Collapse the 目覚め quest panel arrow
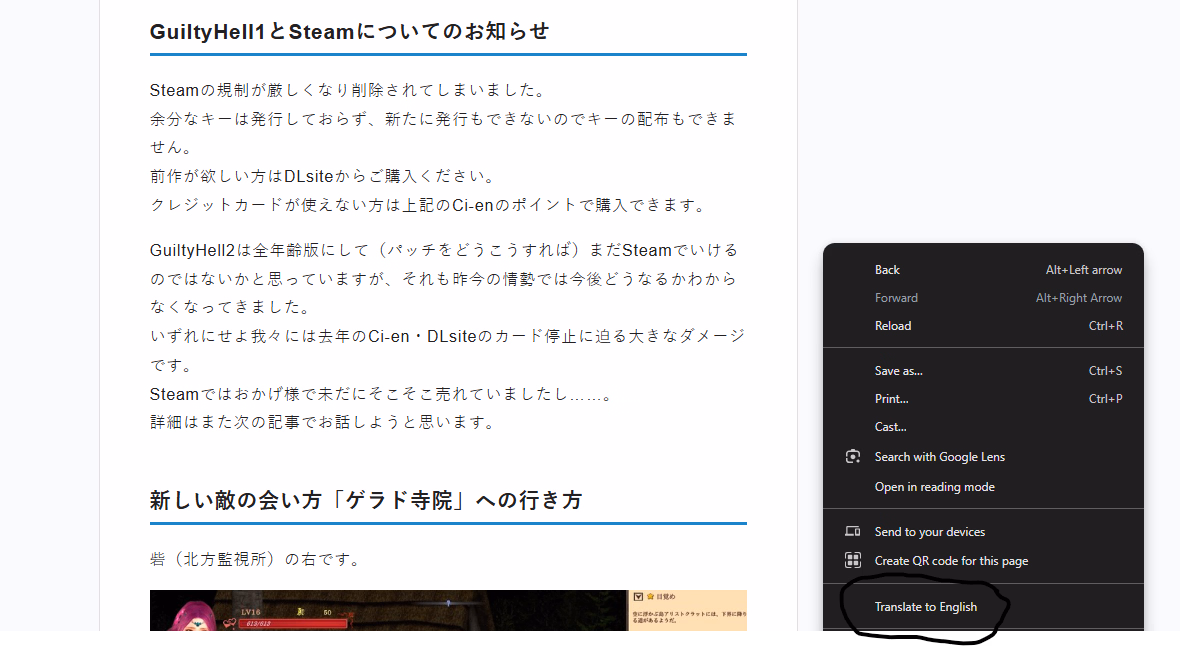This screenshot has width=1180, height=646. tap(638, 597)
